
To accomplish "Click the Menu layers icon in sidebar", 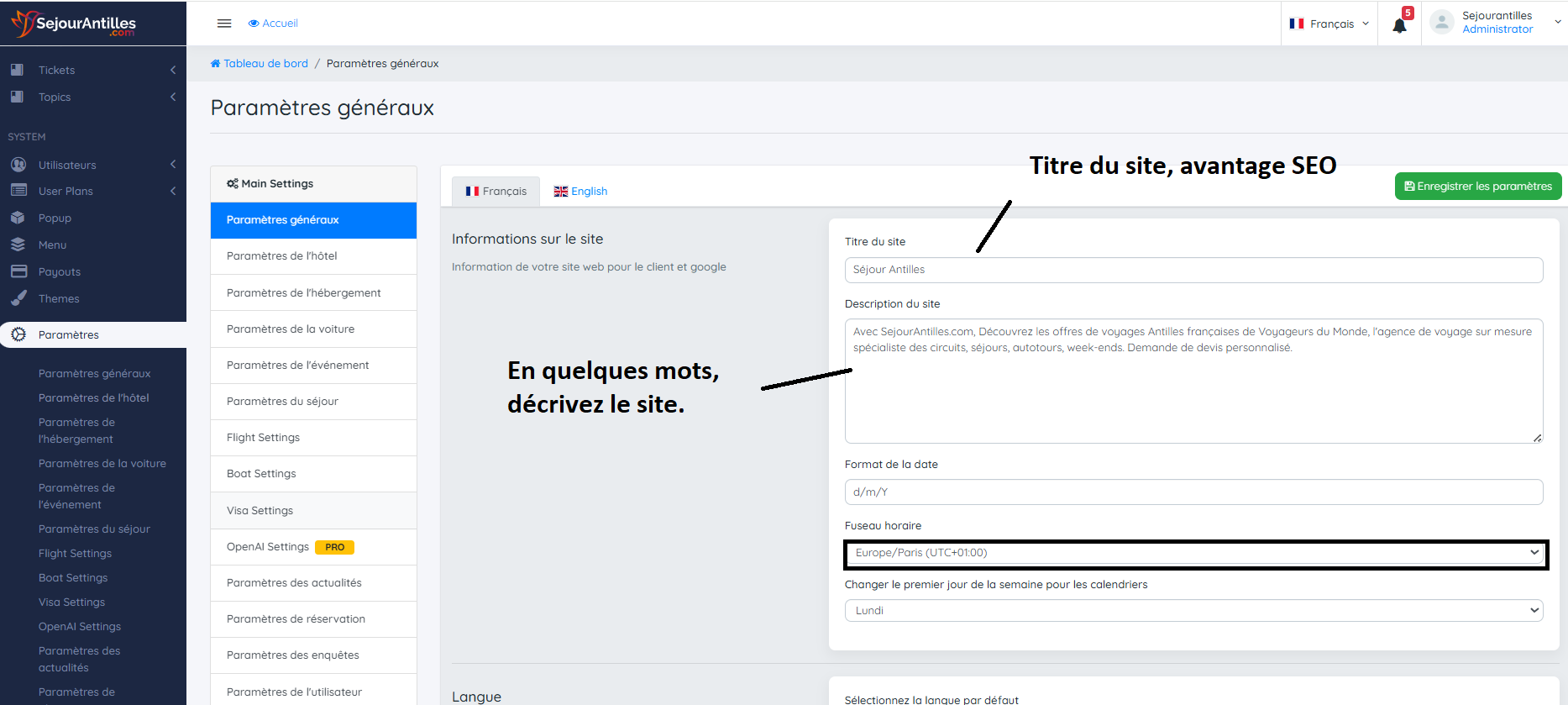I will coord(18,245).
